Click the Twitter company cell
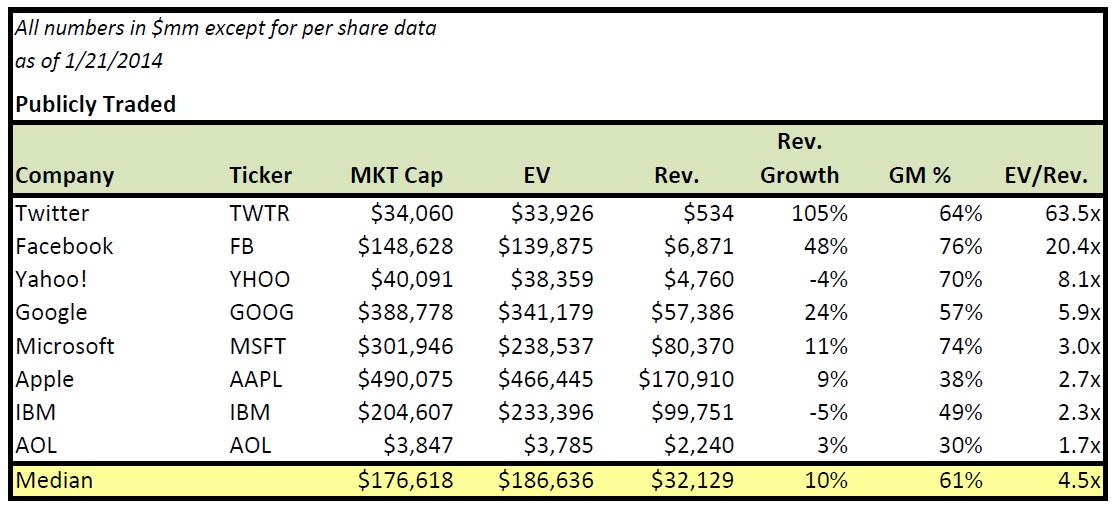This screenshot has height=510, width=1113. coord(52,213)
